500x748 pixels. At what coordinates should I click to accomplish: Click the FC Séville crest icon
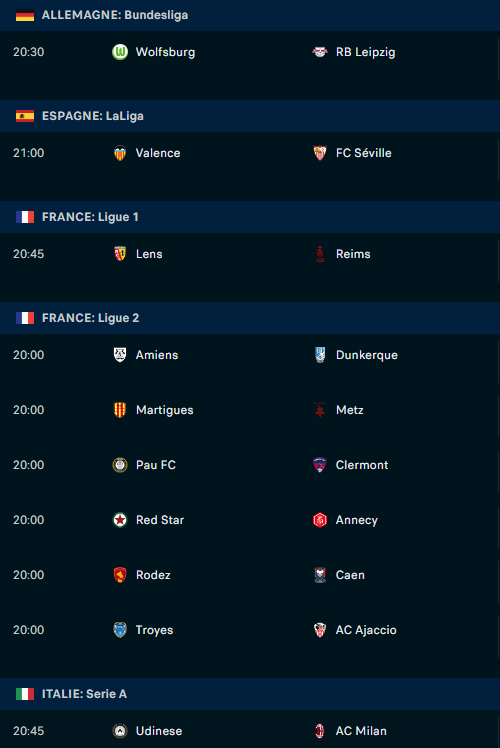[x=320, y=153]
